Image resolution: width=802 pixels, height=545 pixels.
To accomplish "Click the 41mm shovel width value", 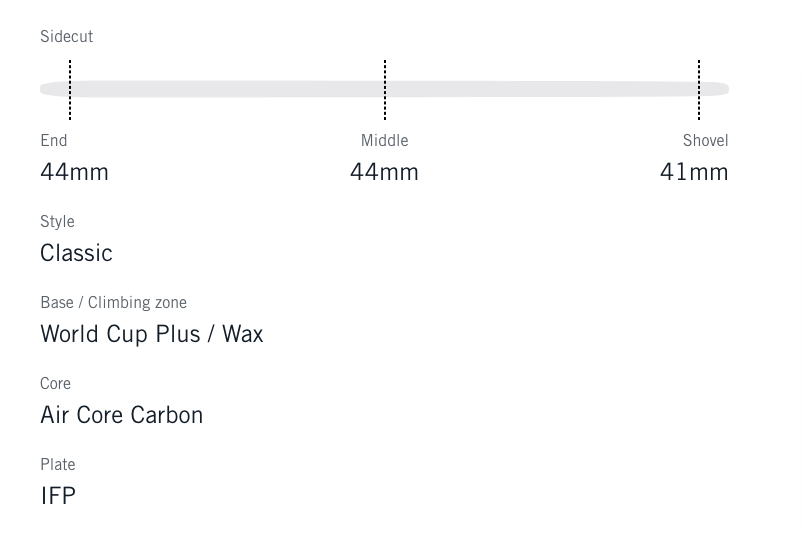I will [x=694, y=172].
